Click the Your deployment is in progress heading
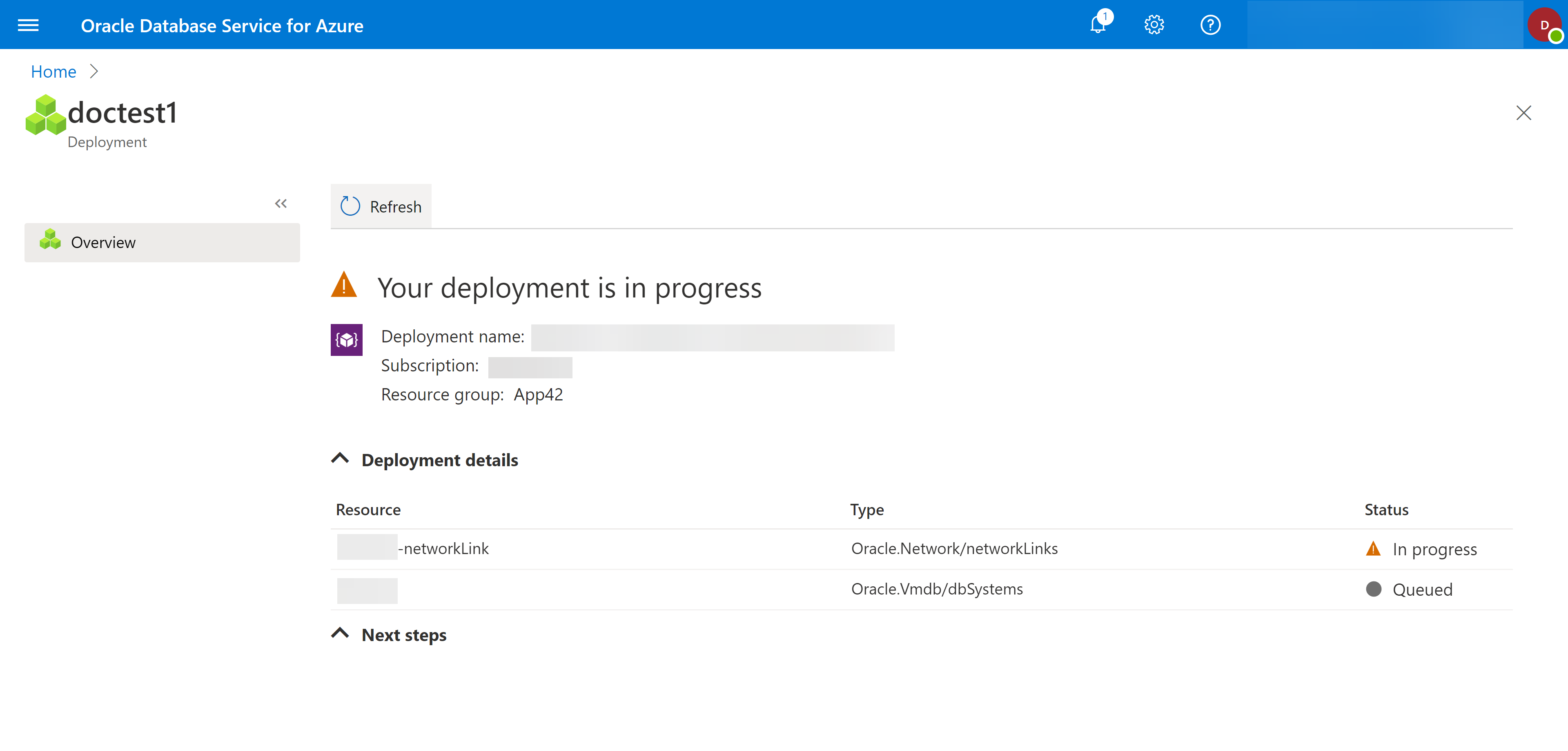Viewport: 1568px width, 751px height. [x=570, y=288]
